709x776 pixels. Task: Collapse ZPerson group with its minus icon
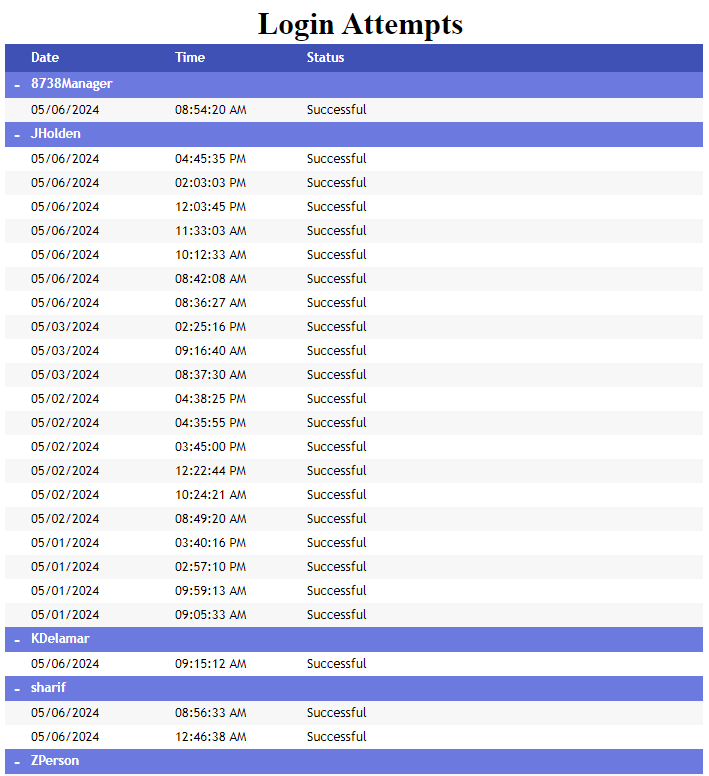(17, 762)
